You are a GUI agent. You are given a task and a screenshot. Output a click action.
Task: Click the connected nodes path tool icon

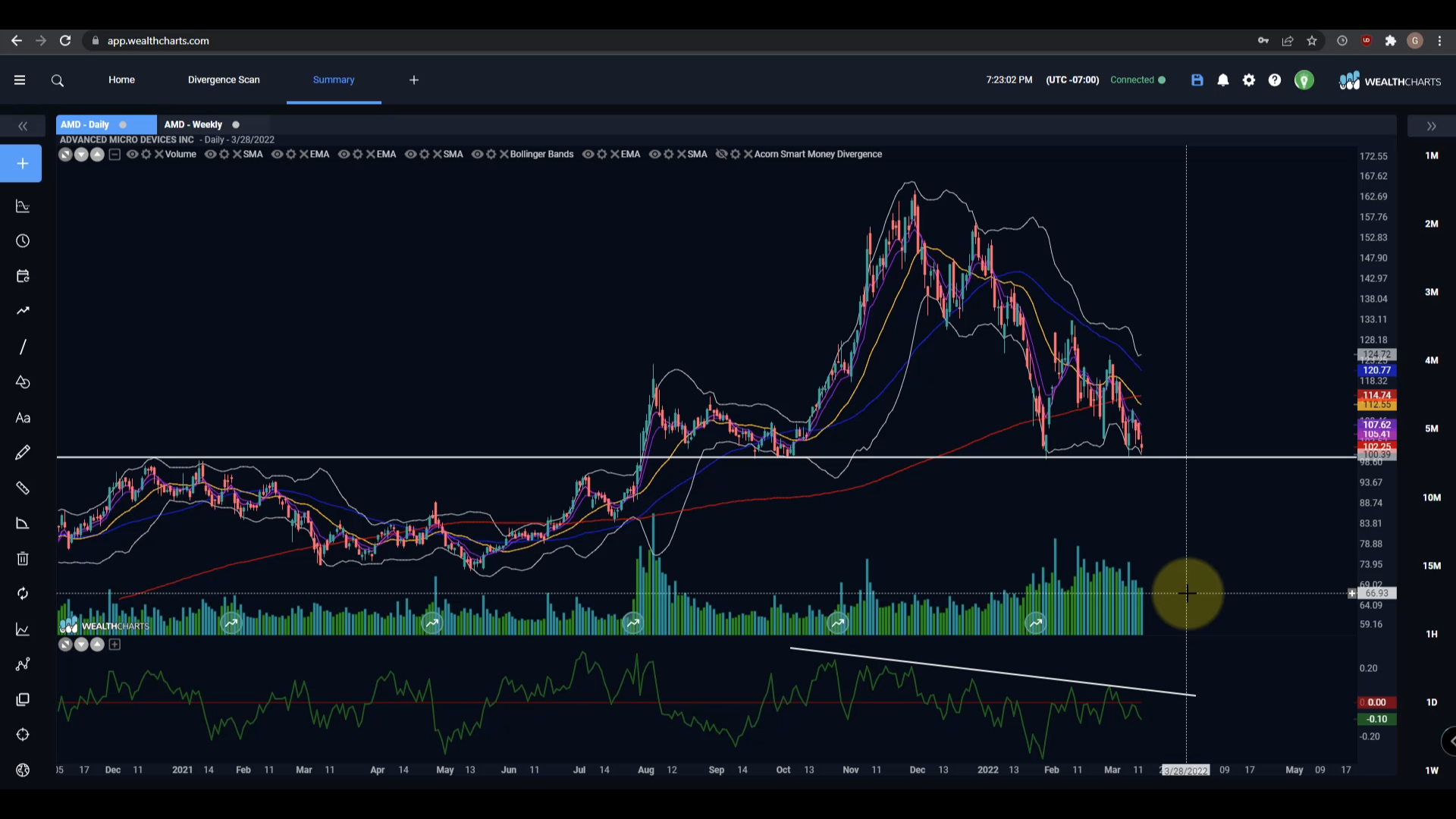click(x=23, y=664)
